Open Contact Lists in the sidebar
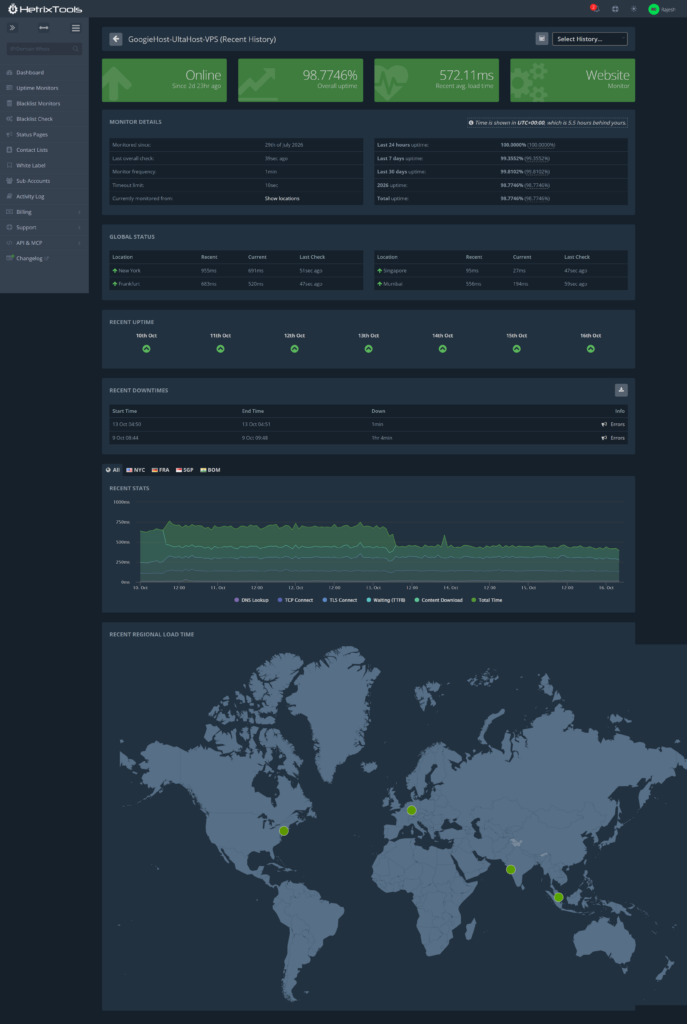Screen dimensions: 687x1024 [x=44, y=150]
